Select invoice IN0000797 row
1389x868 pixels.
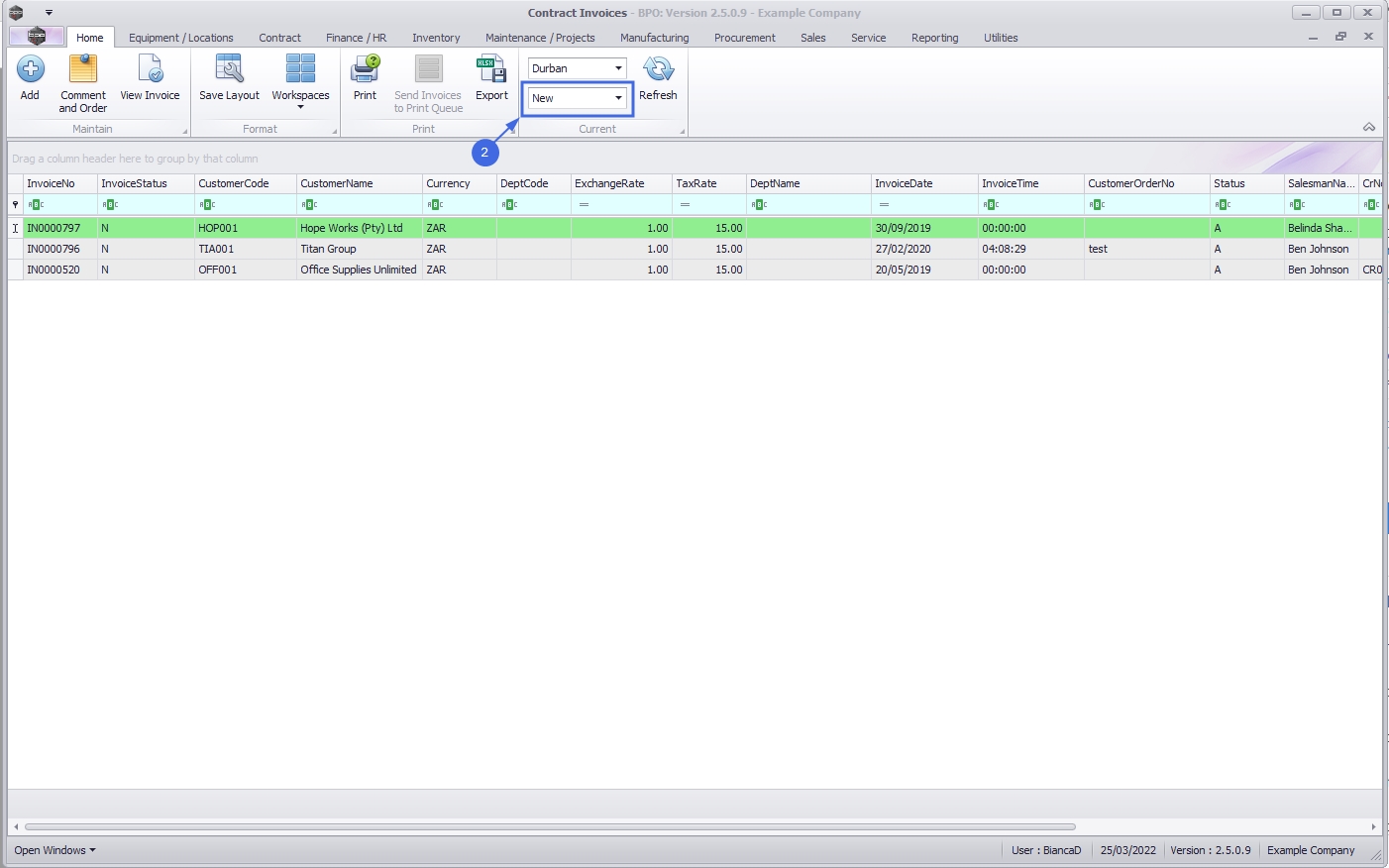pyautogui.click(x=694, y=228)
